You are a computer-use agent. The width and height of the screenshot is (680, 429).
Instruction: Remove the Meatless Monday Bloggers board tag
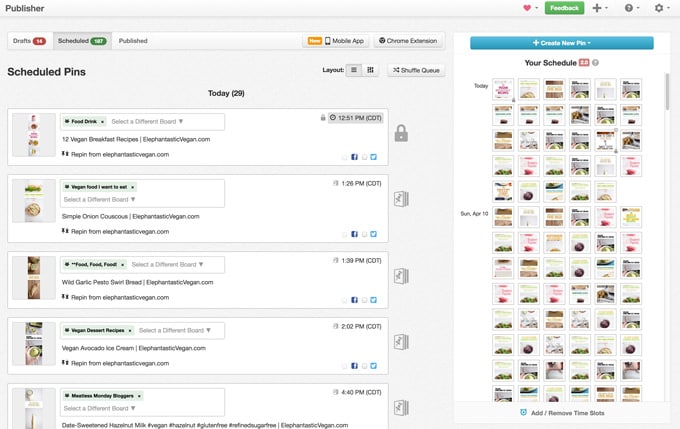point(139,396)
